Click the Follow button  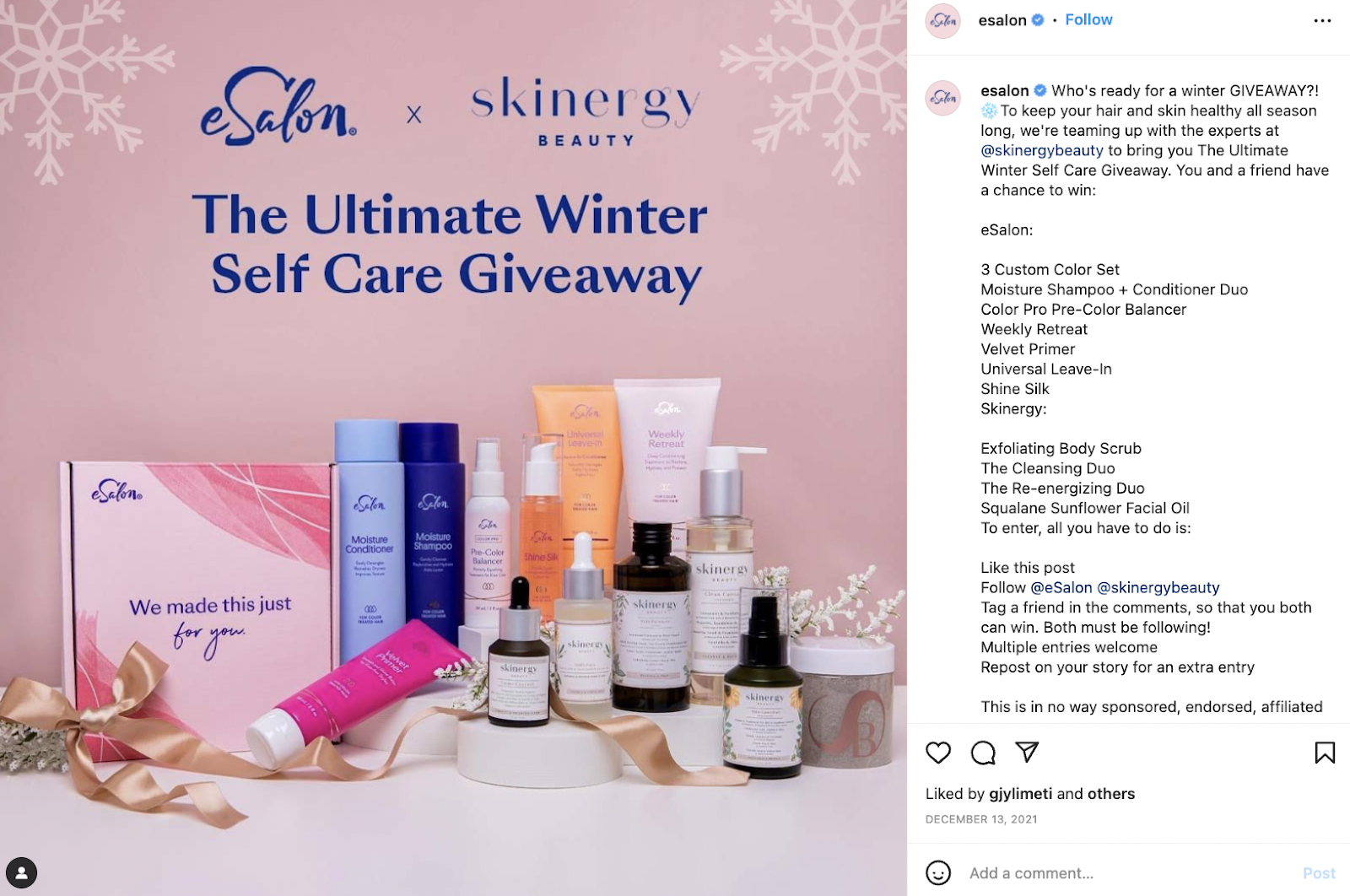(1088, 19)
